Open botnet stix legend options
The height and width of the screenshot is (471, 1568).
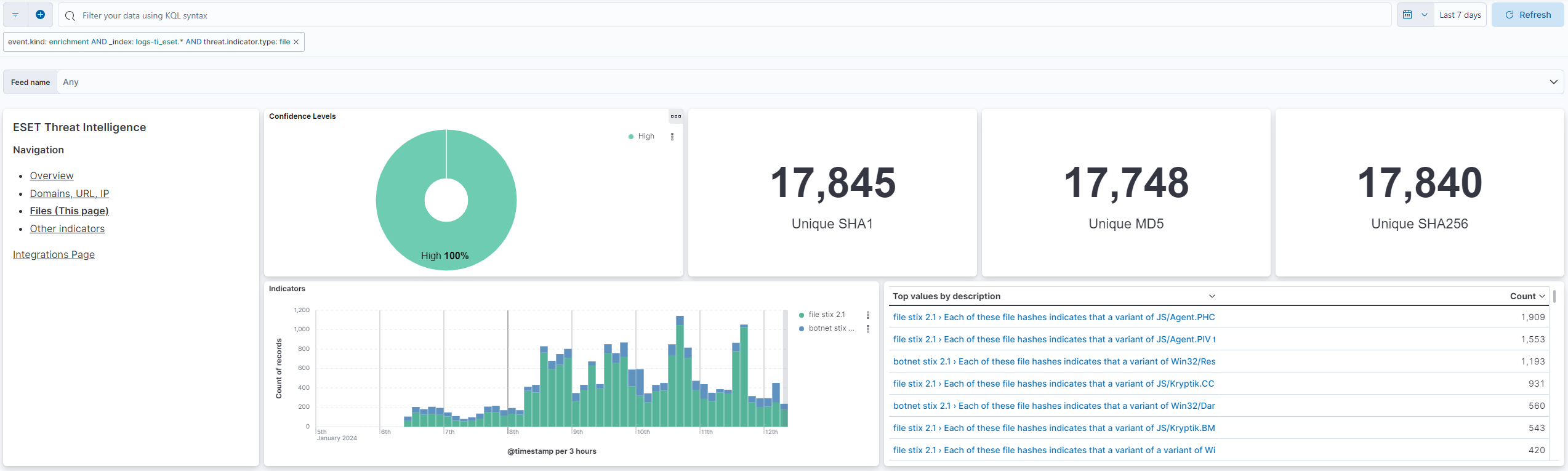pos(868,329)
